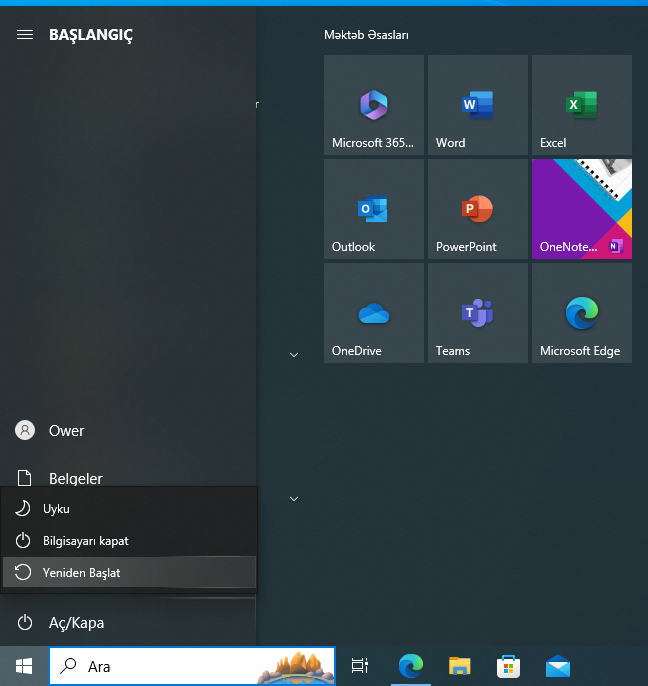Image resolution: width=648 pixels, height=686 pixels.
Task: Open the Excel tile
Action: (581, 105)
